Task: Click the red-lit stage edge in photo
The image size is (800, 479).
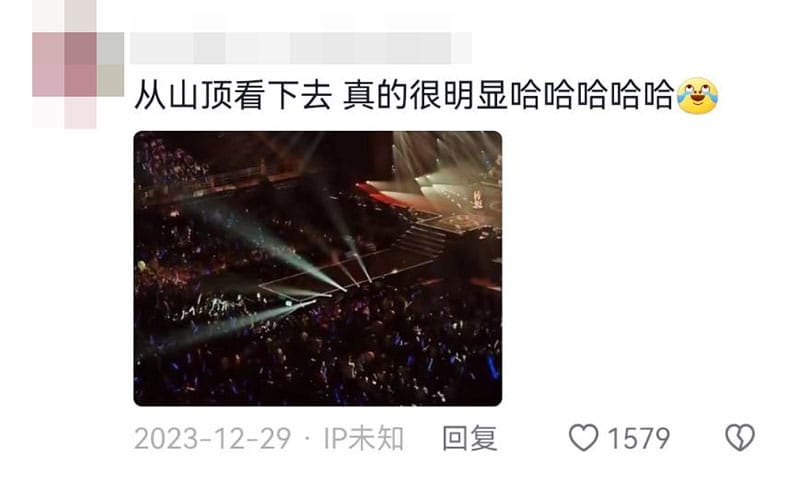Action: tap(383, 196)
